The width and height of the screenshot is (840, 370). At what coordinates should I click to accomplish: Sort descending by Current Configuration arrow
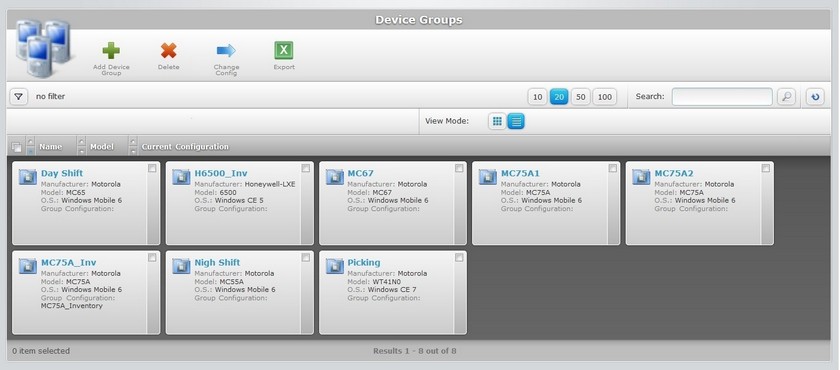133,151
